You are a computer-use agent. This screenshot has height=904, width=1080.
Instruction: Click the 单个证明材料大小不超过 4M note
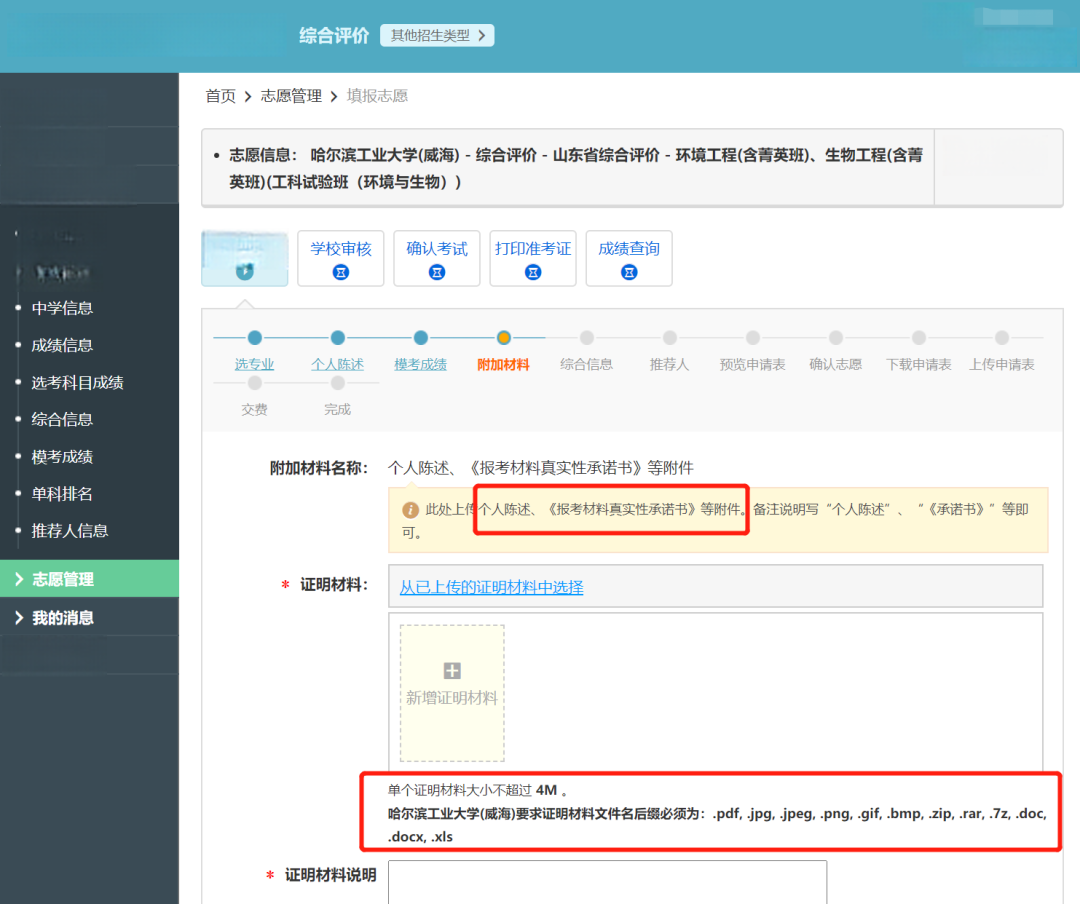(477, 790)
